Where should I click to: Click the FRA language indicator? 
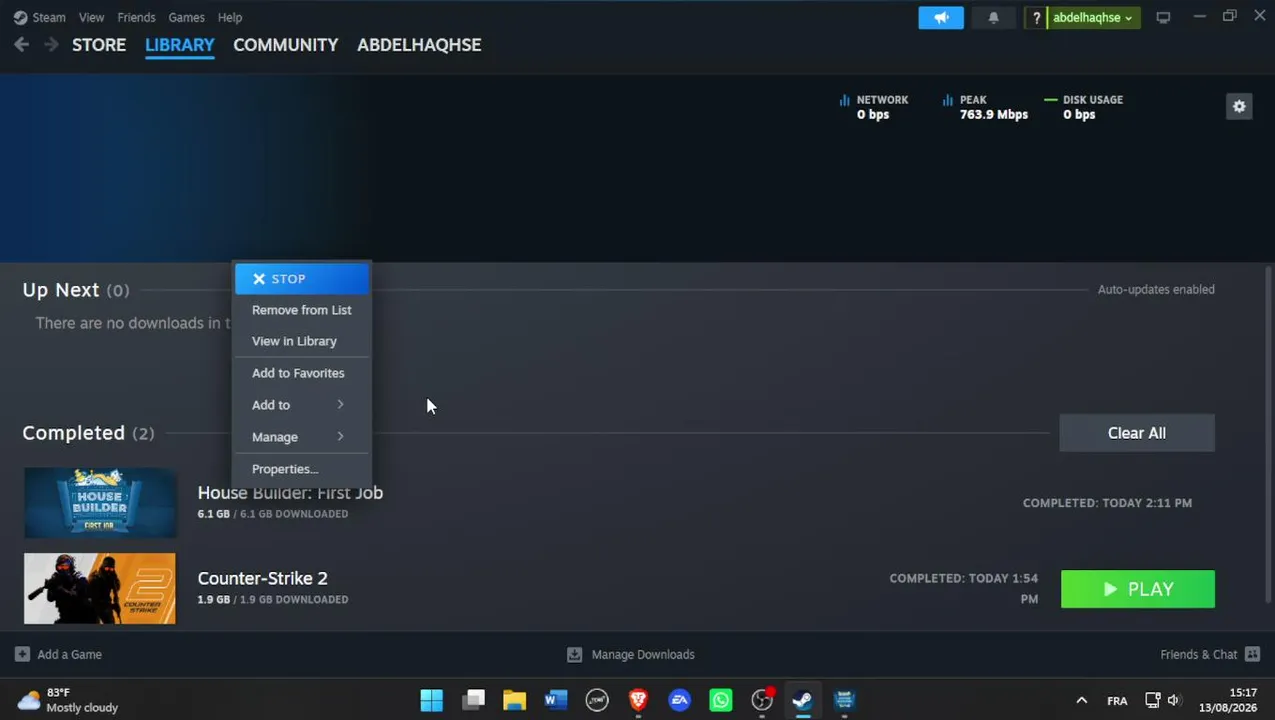tap(1117, 700)
